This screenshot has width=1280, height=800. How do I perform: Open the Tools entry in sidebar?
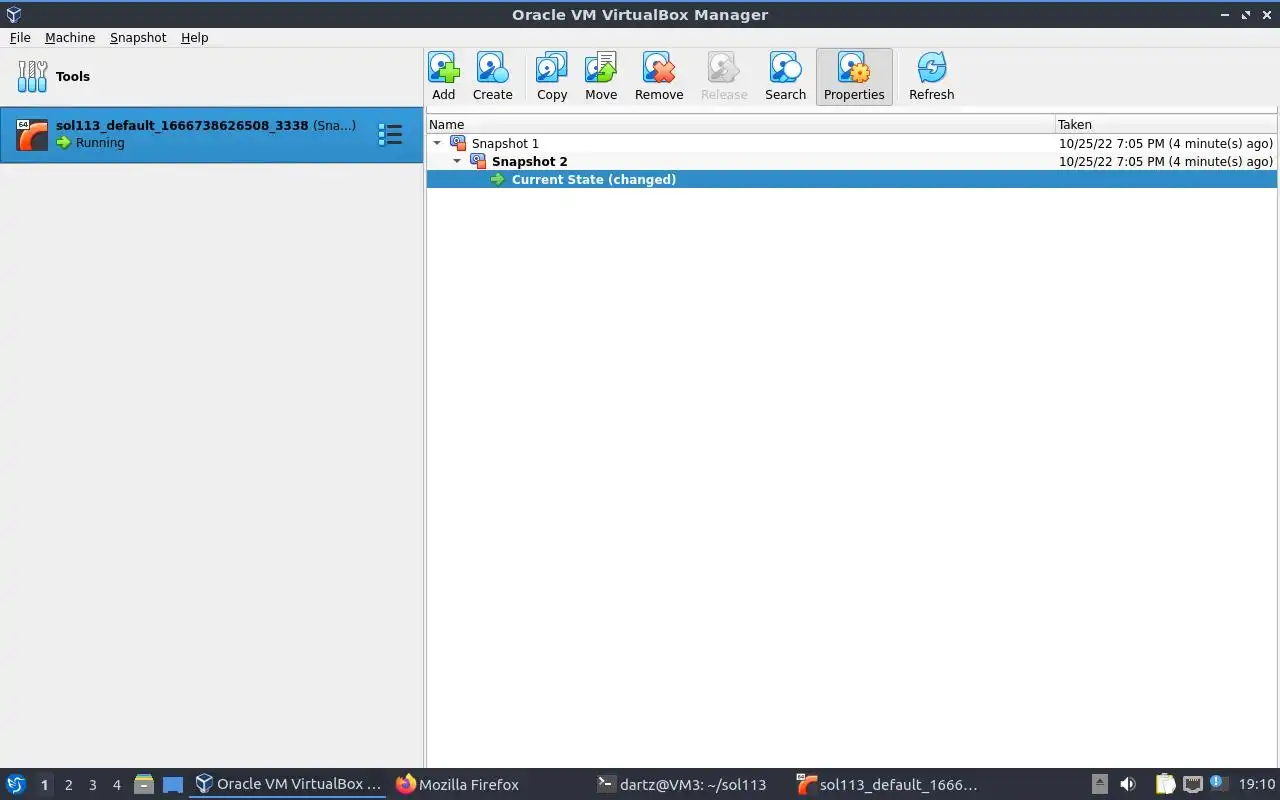coord(211,76)
